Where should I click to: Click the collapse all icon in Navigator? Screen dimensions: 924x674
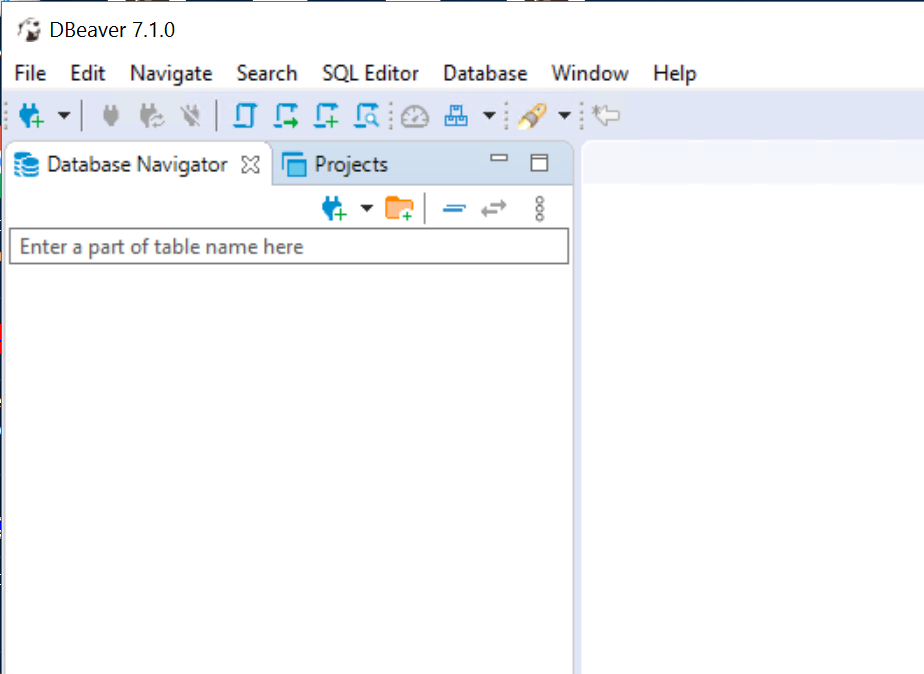tap(454, 208)
